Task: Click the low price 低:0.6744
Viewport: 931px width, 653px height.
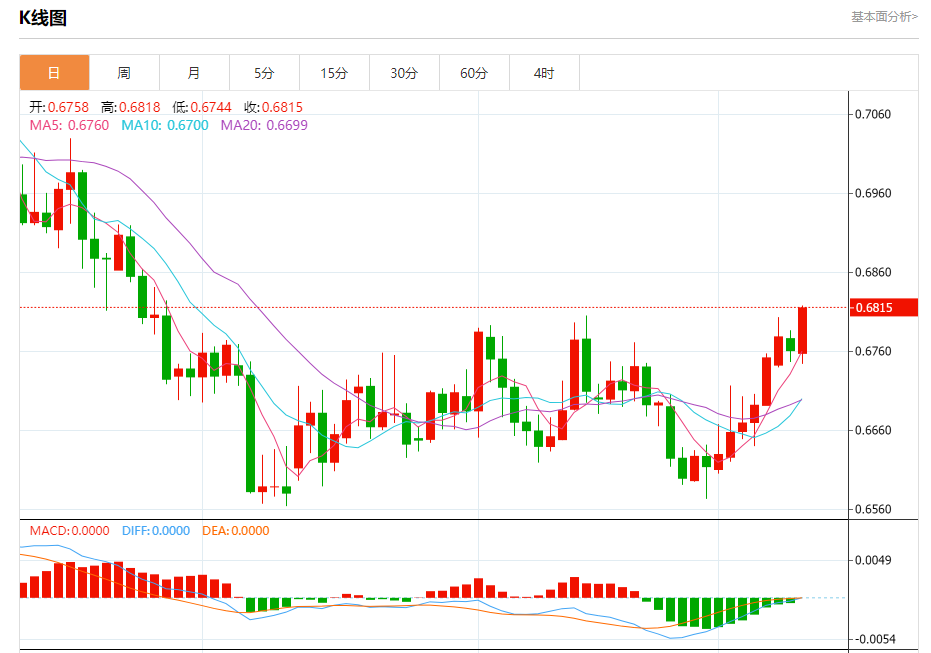Action: [202, 107]
